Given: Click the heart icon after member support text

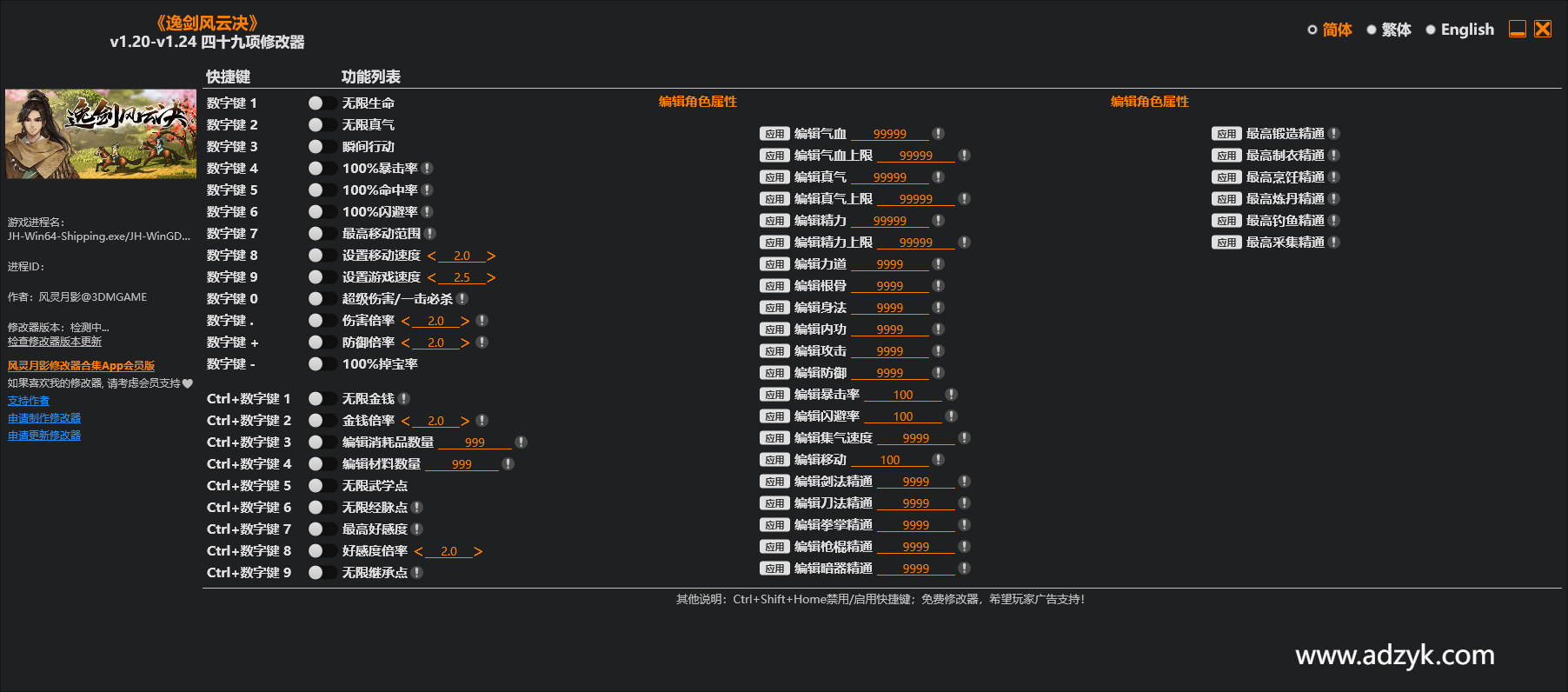Looking at the screenshot, I should pyautogui.click(x=188, y=383).
